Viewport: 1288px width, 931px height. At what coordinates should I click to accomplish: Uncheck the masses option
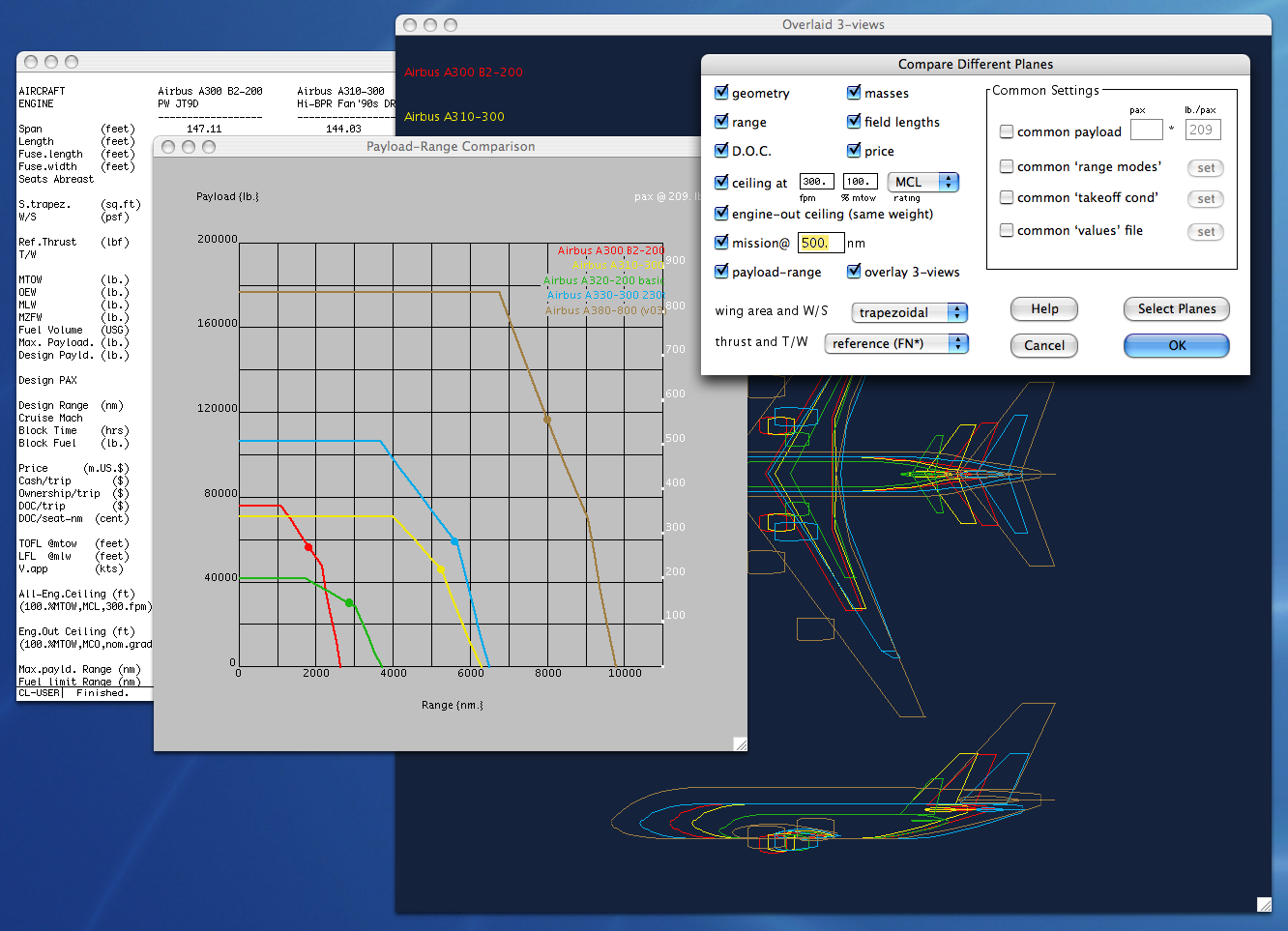click(854, 93)
